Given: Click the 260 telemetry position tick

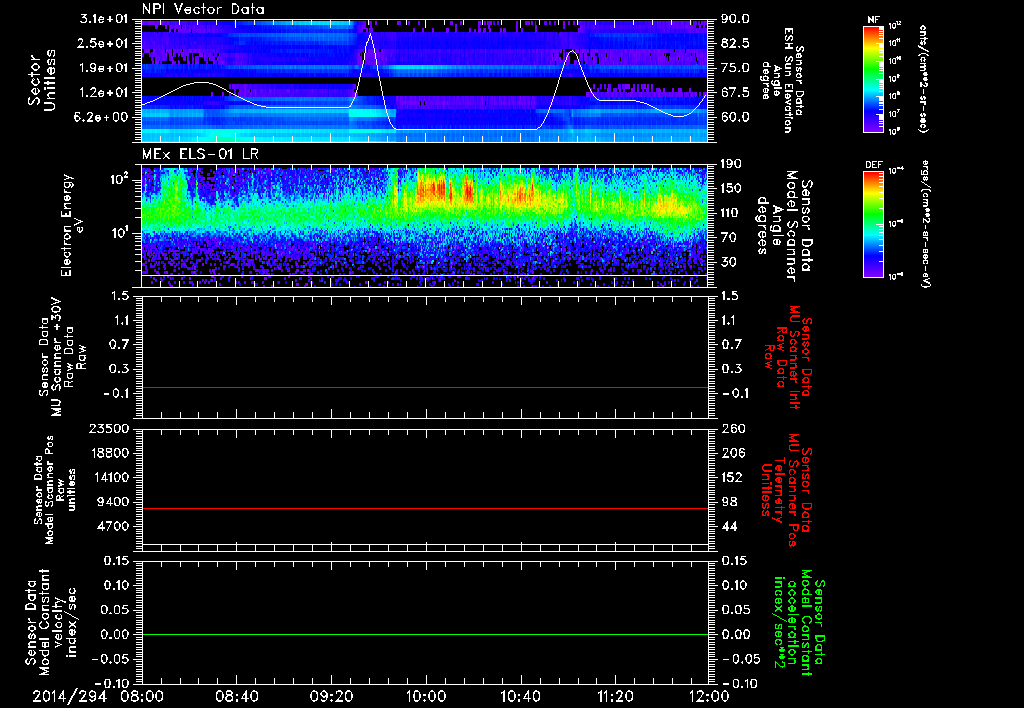Looking at the screenshot, I should (731, 429).
